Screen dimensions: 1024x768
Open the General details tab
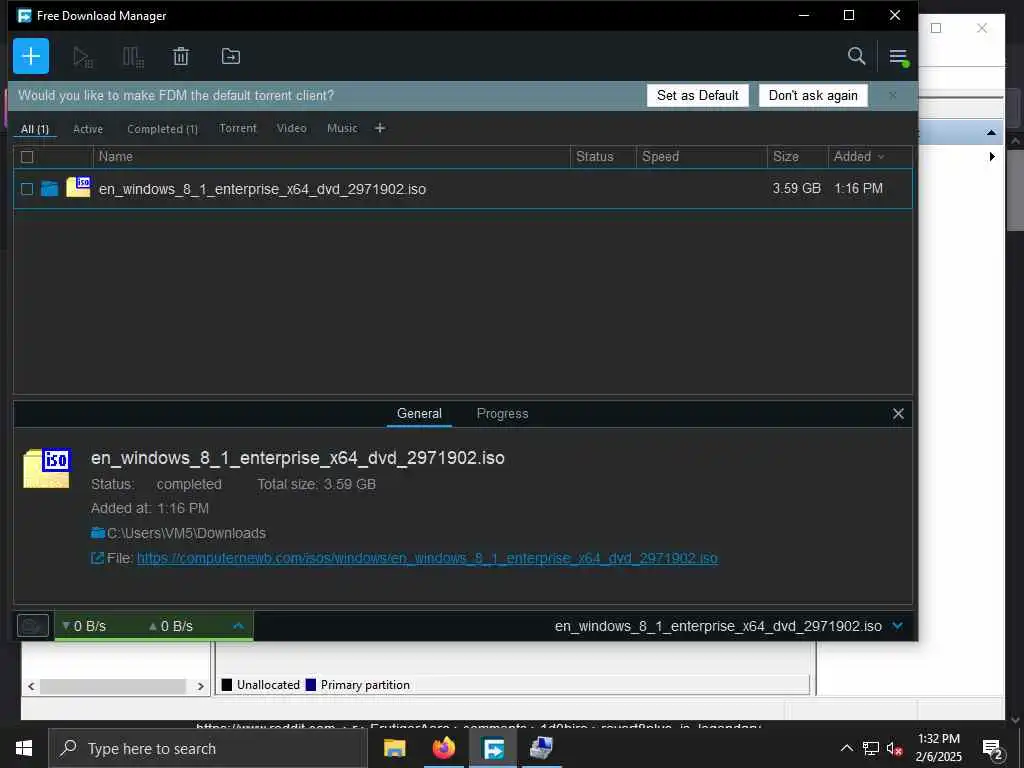(419, 413)
